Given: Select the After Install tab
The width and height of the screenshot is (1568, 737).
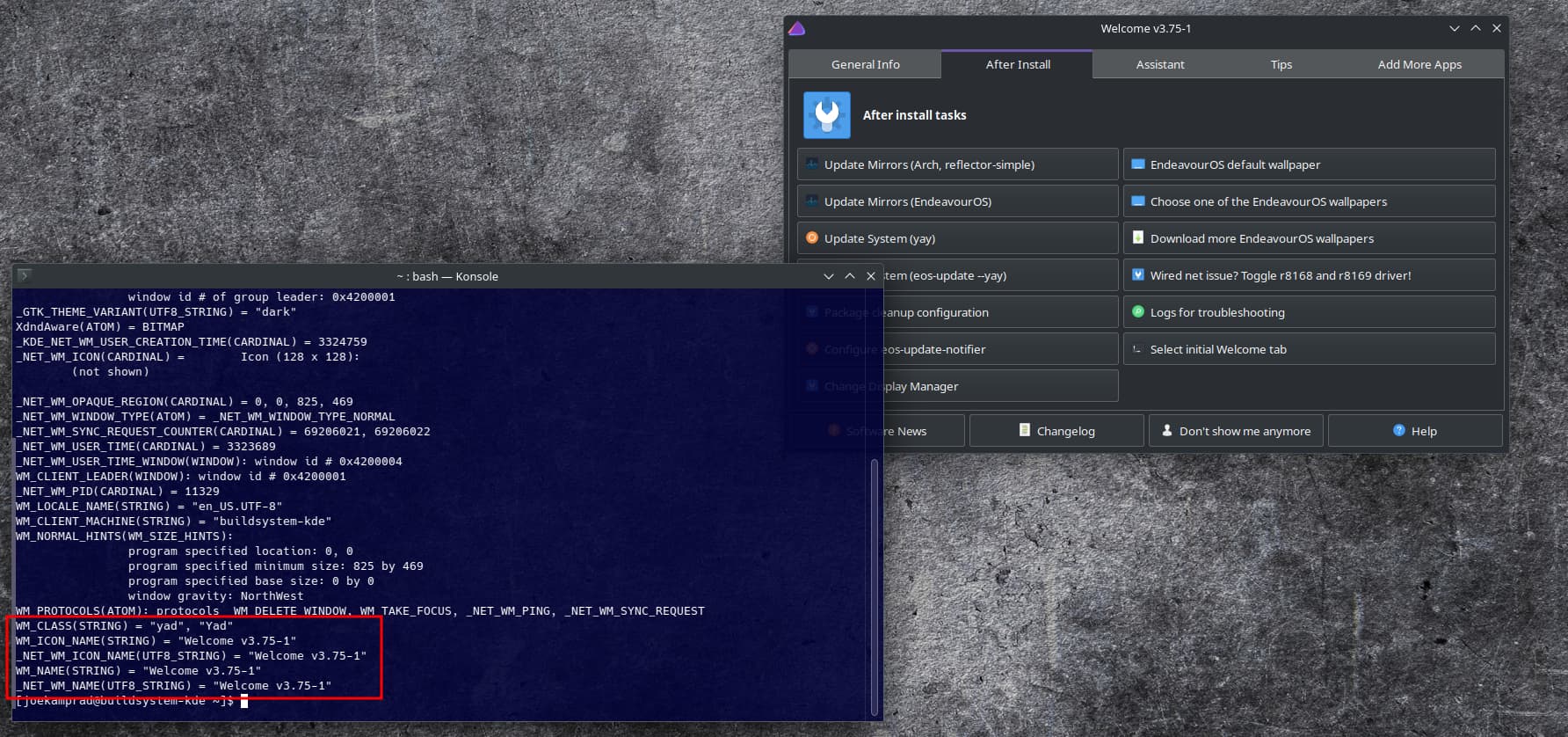Looking at the screenshot, I should (1017, 64).
